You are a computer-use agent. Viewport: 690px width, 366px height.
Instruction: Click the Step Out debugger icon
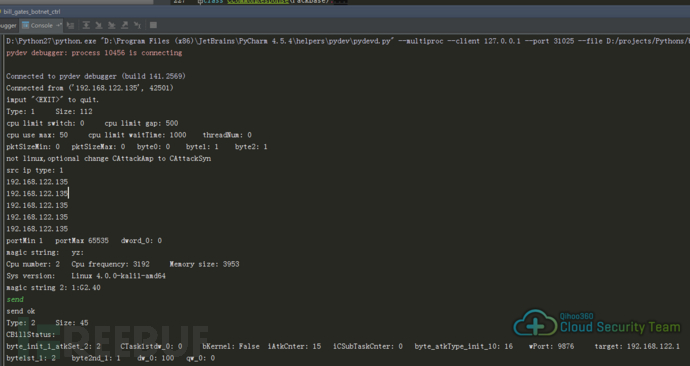pyautogui.click(x=125, y=25)
